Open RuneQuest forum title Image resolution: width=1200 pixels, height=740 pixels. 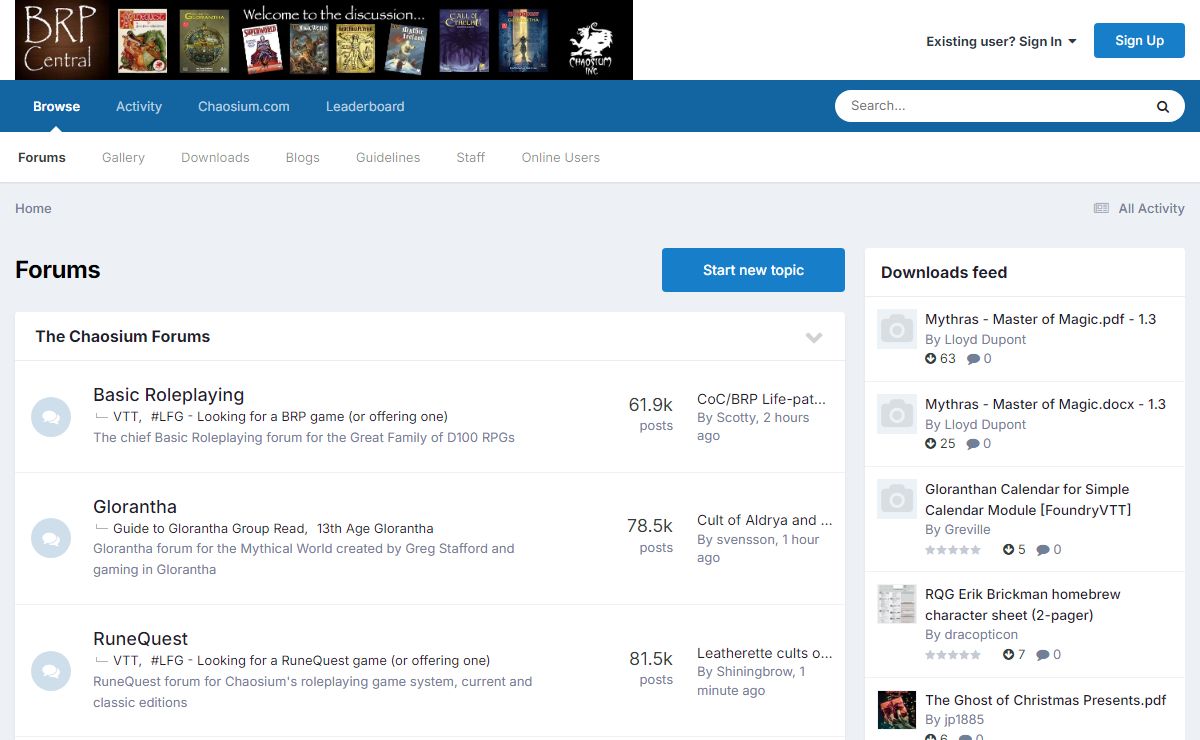point(141,639)
